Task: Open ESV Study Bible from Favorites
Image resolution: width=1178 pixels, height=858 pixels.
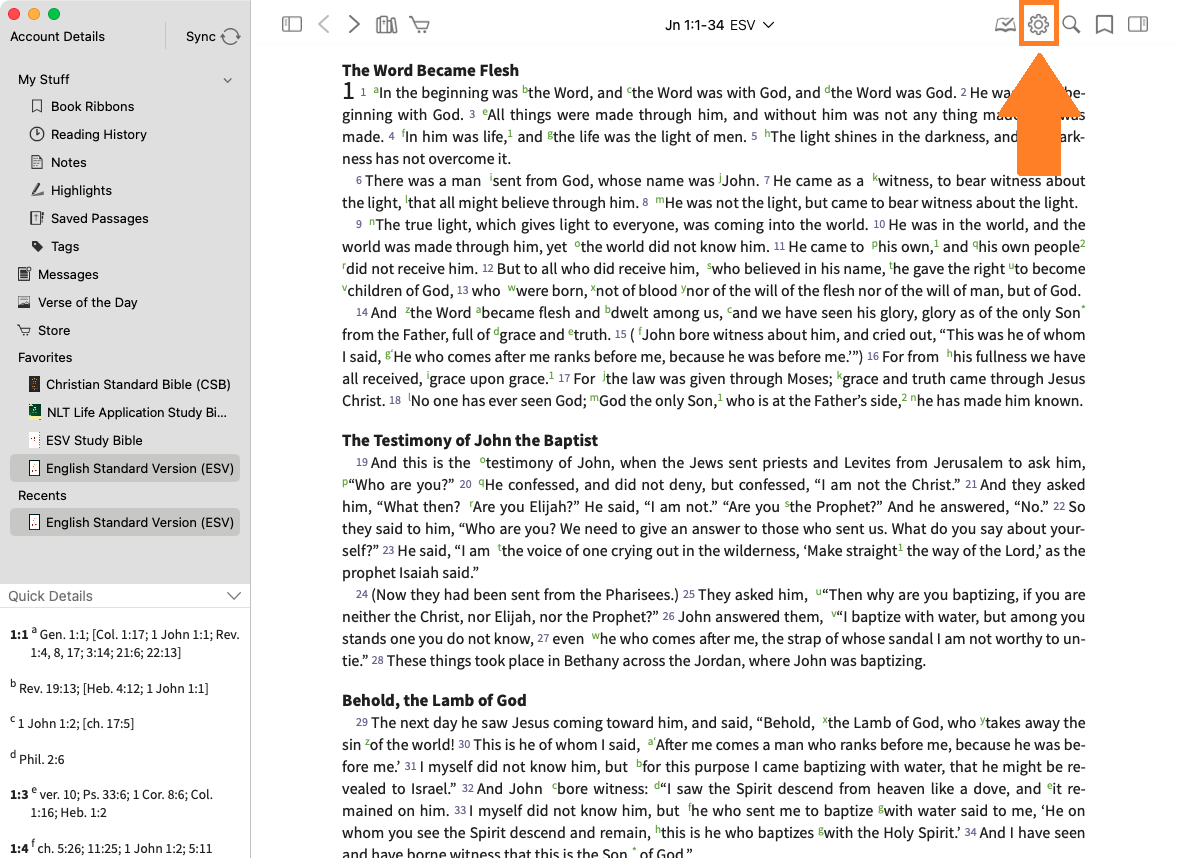Action: point(94,440)
